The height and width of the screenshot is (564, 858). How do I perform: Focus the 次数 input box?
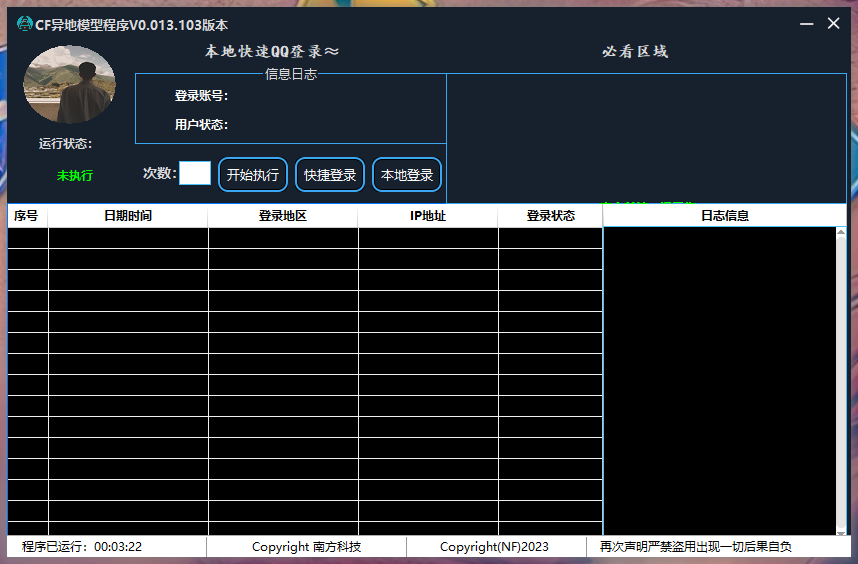tap(195, 173)
